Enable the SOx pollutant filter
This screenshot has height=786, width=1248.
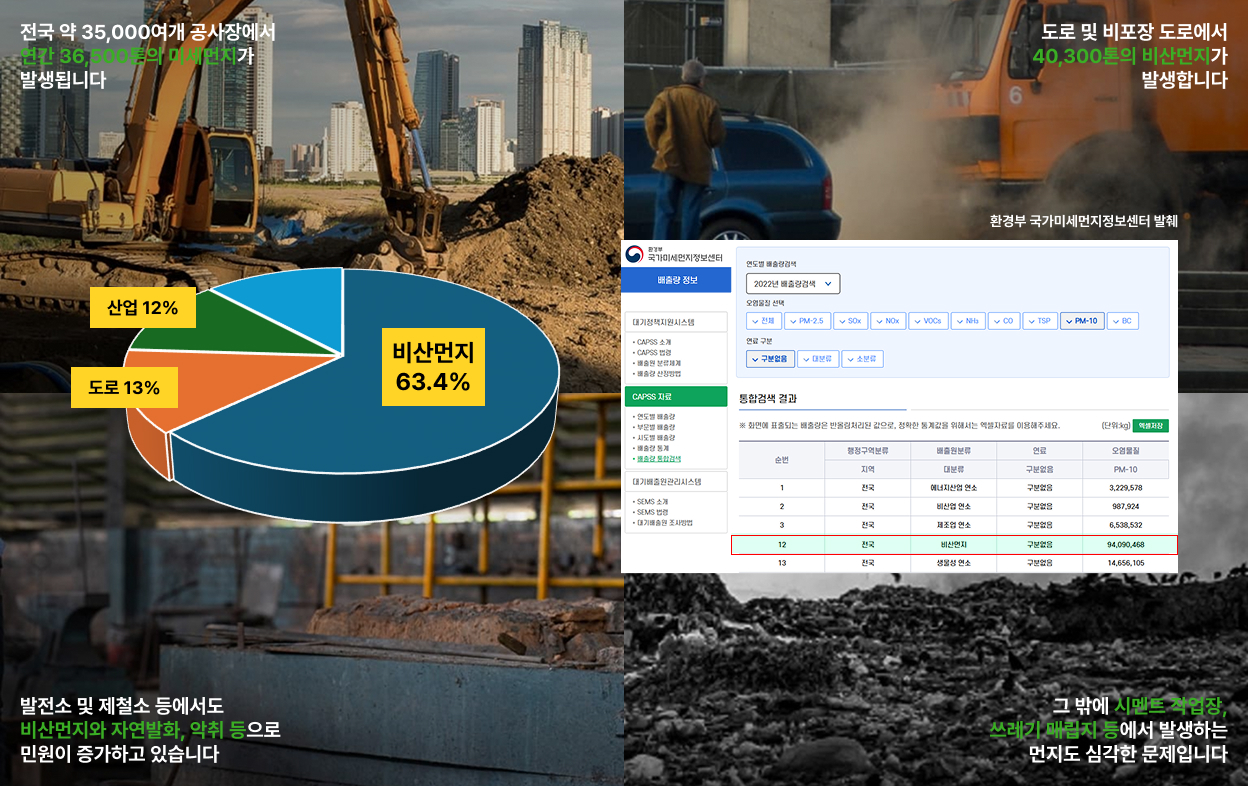coord(851,321)
